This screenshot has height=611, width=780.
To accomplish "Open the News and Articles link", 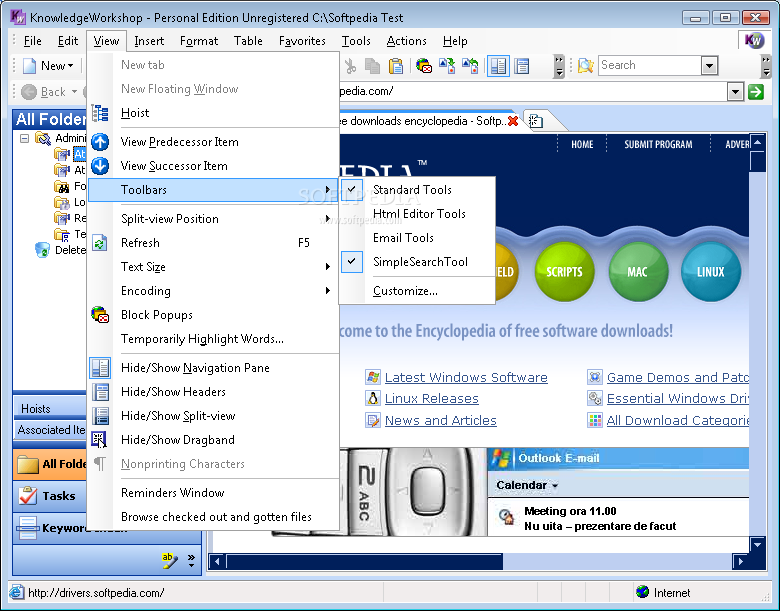I will [x=440, y=420].
